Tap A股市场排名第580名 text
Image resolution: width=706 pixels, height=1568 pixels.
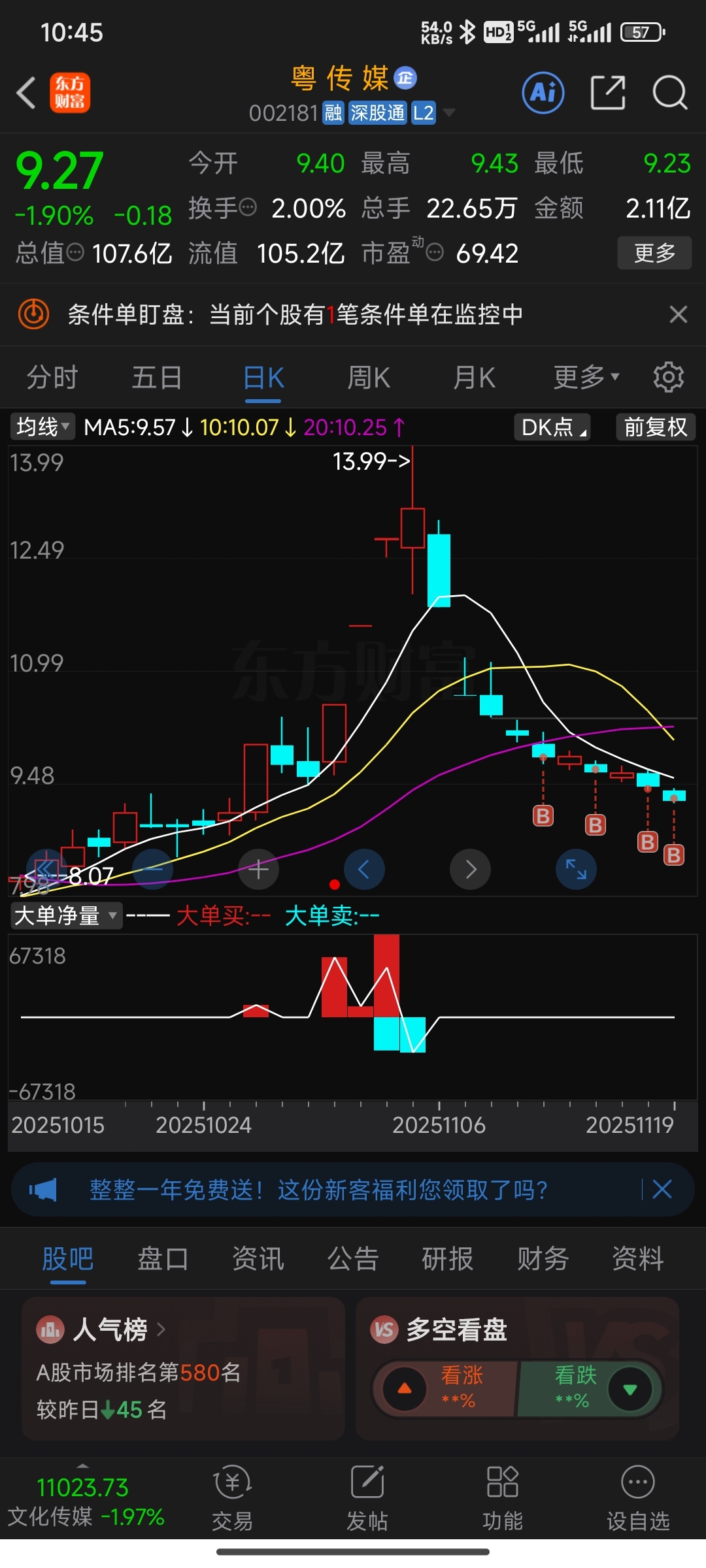pos(139,1372)
